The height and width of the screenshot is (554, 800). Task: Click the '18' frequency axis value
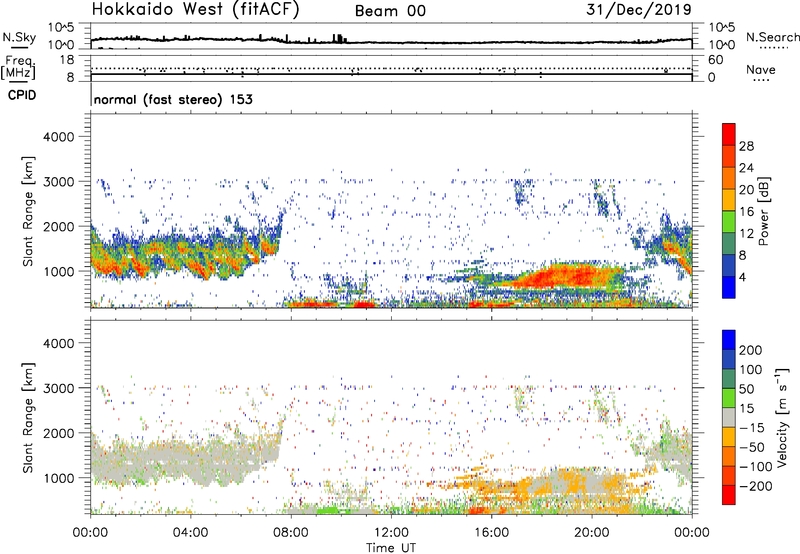pos(66,60)
